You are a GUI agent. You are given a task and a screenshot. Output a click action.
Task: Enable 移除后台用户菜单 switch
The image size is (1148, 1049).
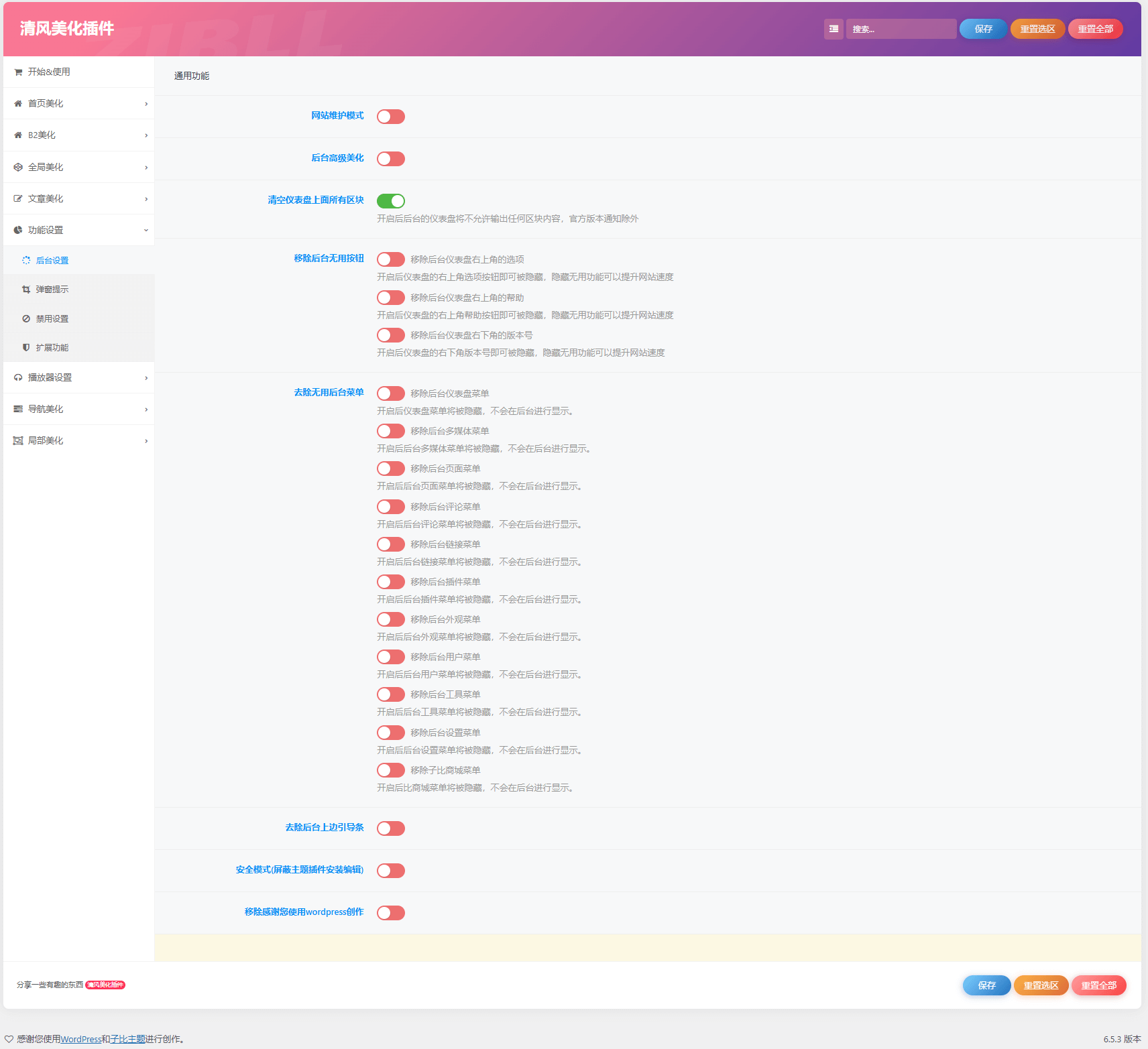tap(391, 657)
